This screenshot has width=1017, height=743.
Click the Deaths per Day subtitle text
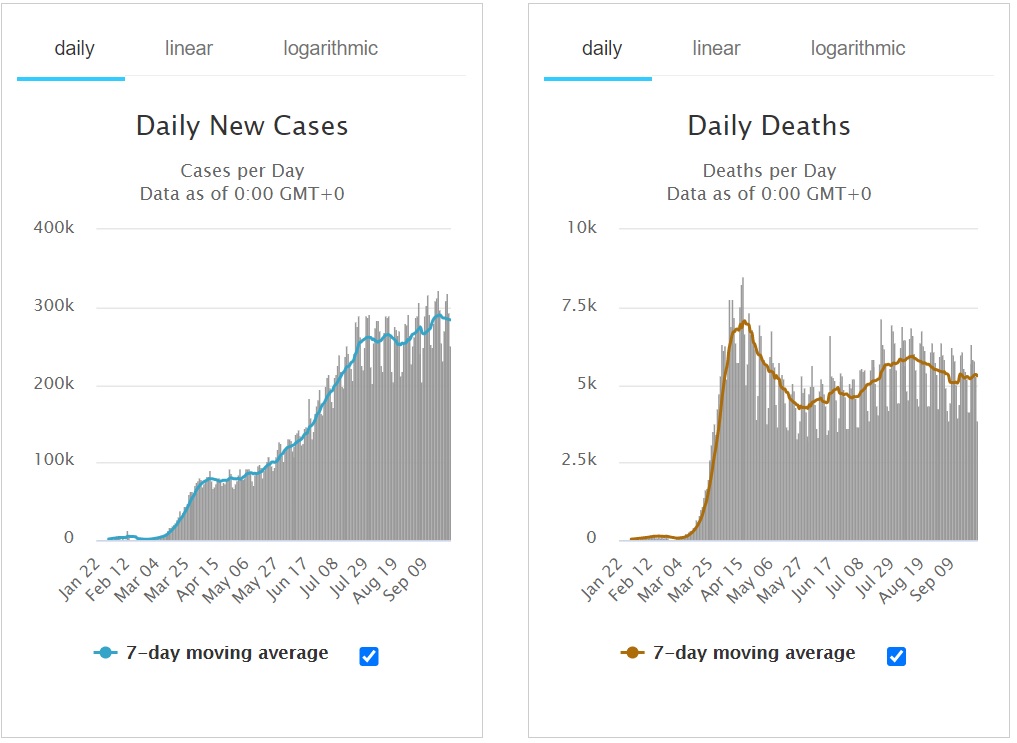pyautogui.click(x=769, y=171)
